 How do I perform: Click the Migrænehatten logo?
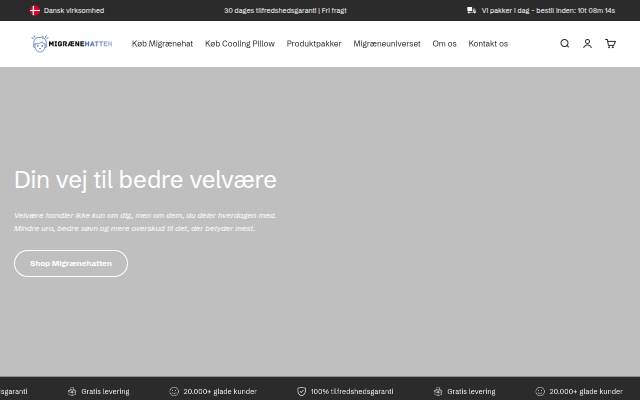72,43
